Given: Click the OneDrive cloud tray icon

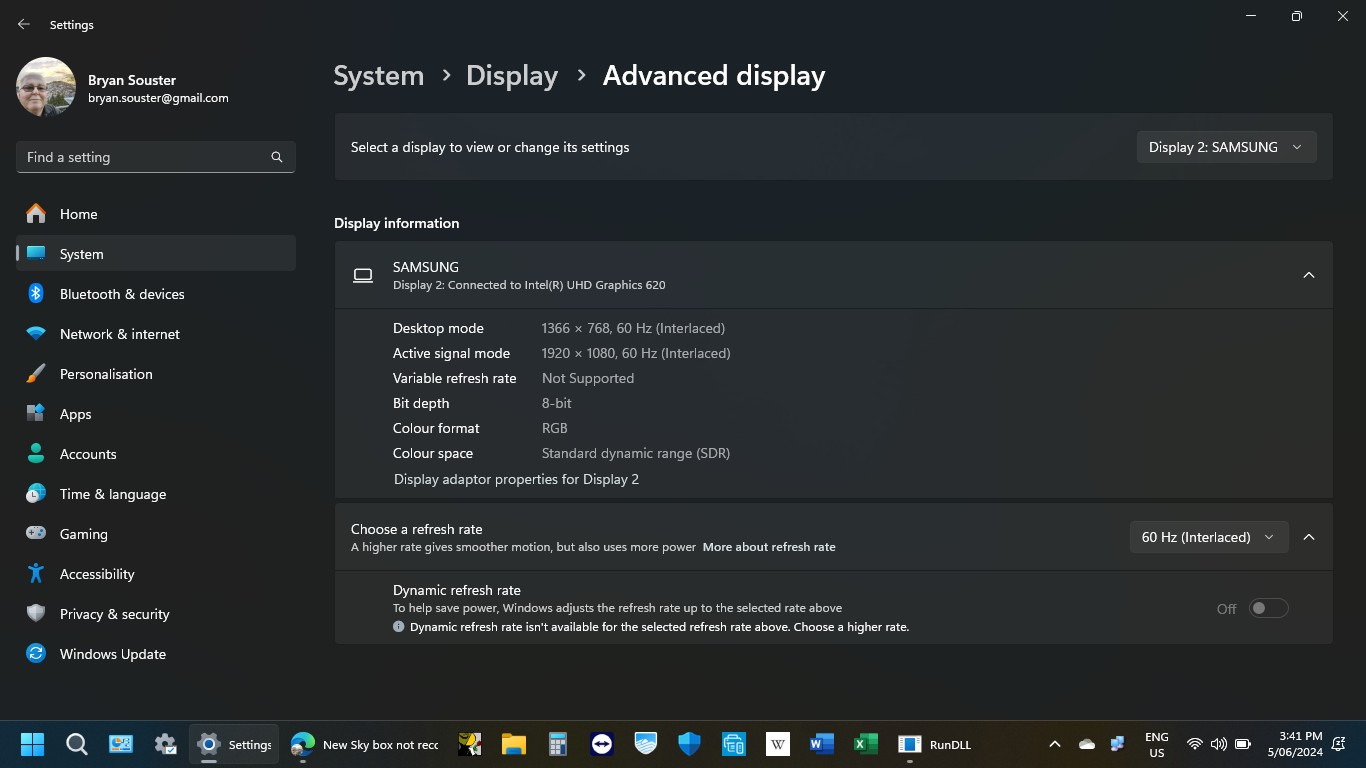Looking at the screenshot, I should [1087, 744].
